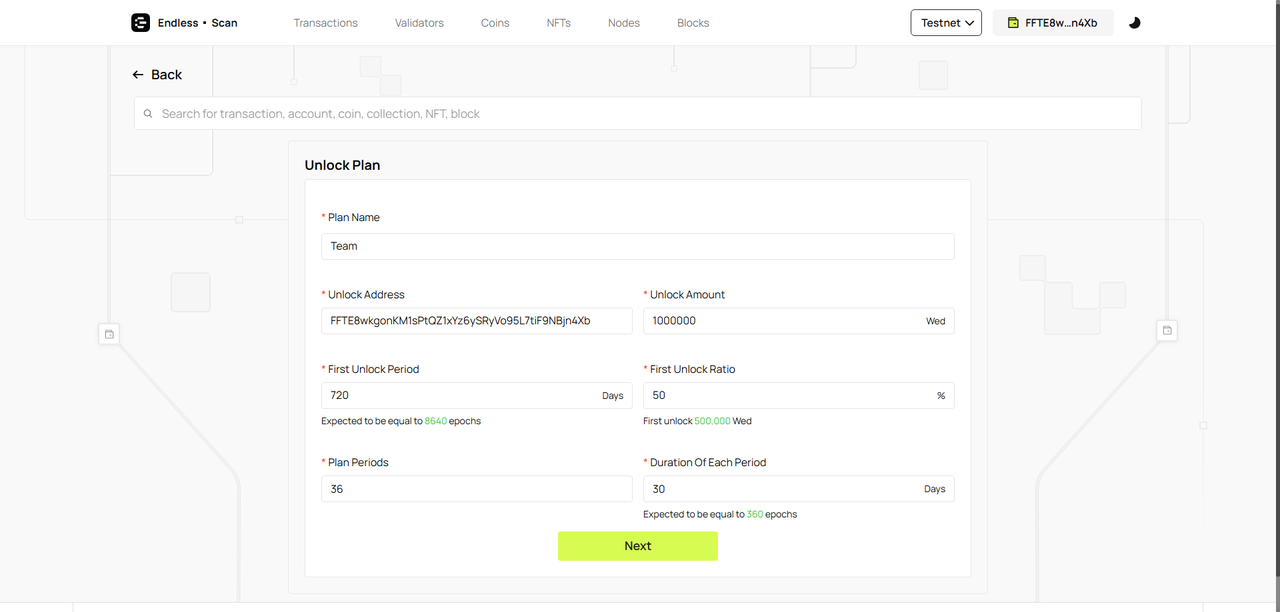
Task: Click the Endless Scan logo icon
Action: (x=141, y=23)
